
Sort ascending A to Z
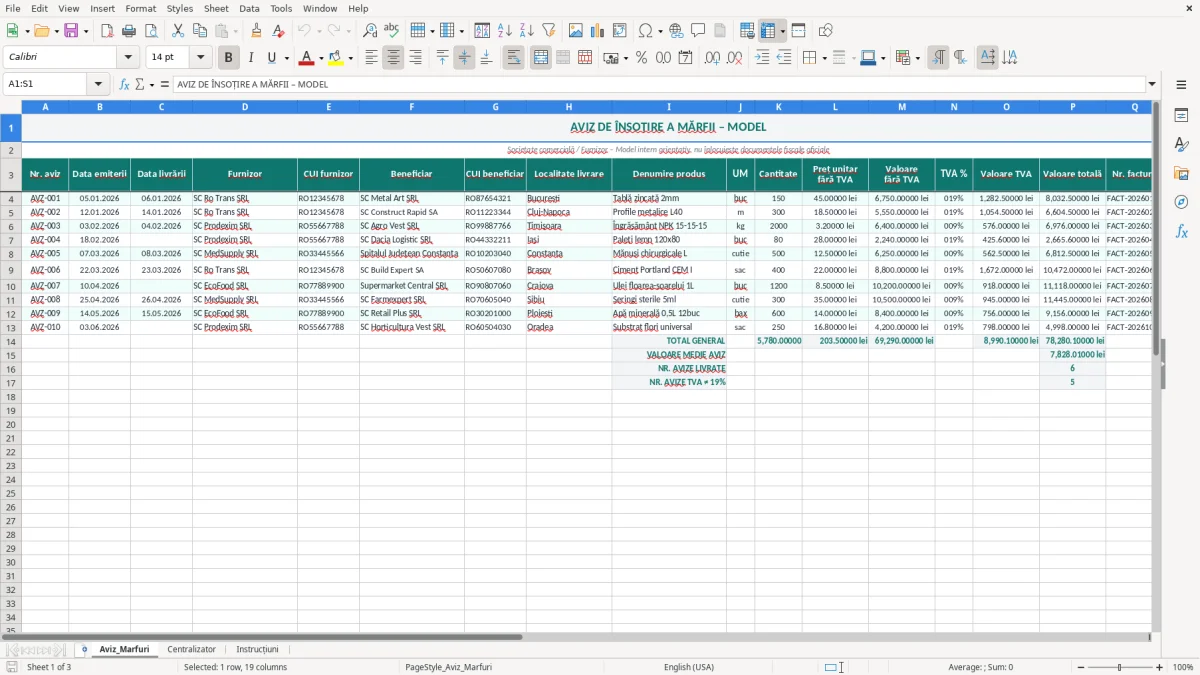tap(504, 31)
